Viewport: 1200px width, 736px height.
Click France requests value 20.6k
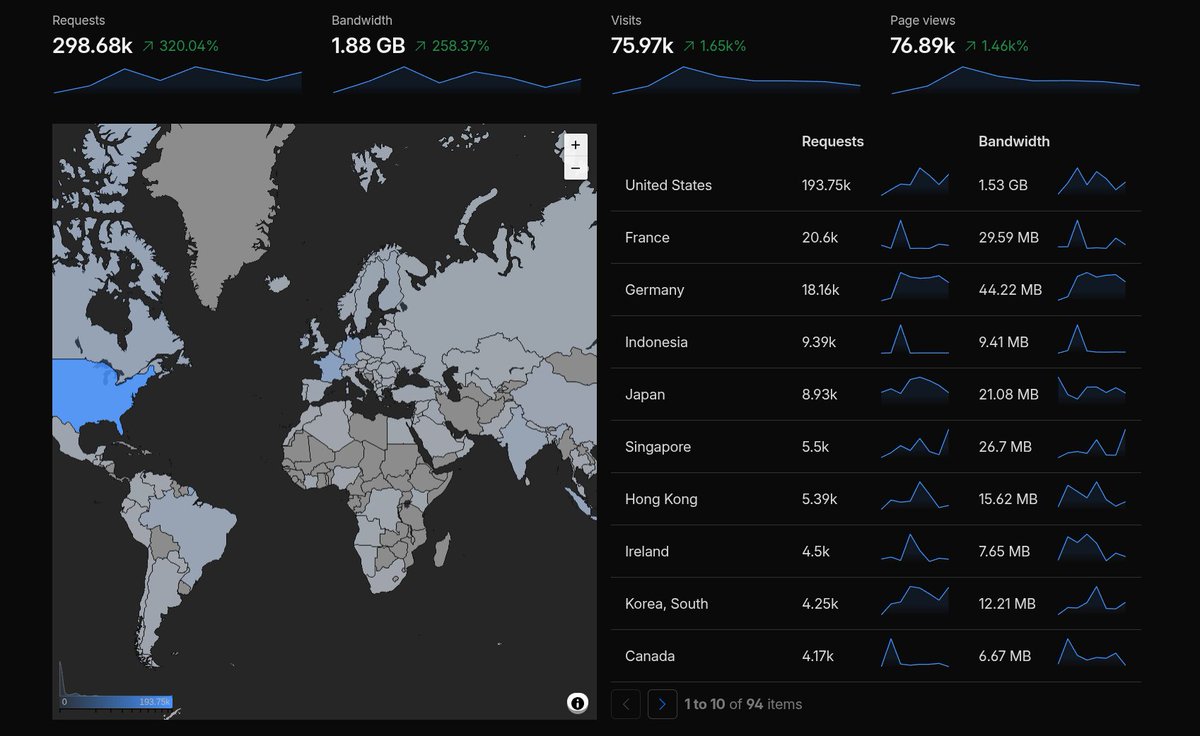click(x=820, y=237)
